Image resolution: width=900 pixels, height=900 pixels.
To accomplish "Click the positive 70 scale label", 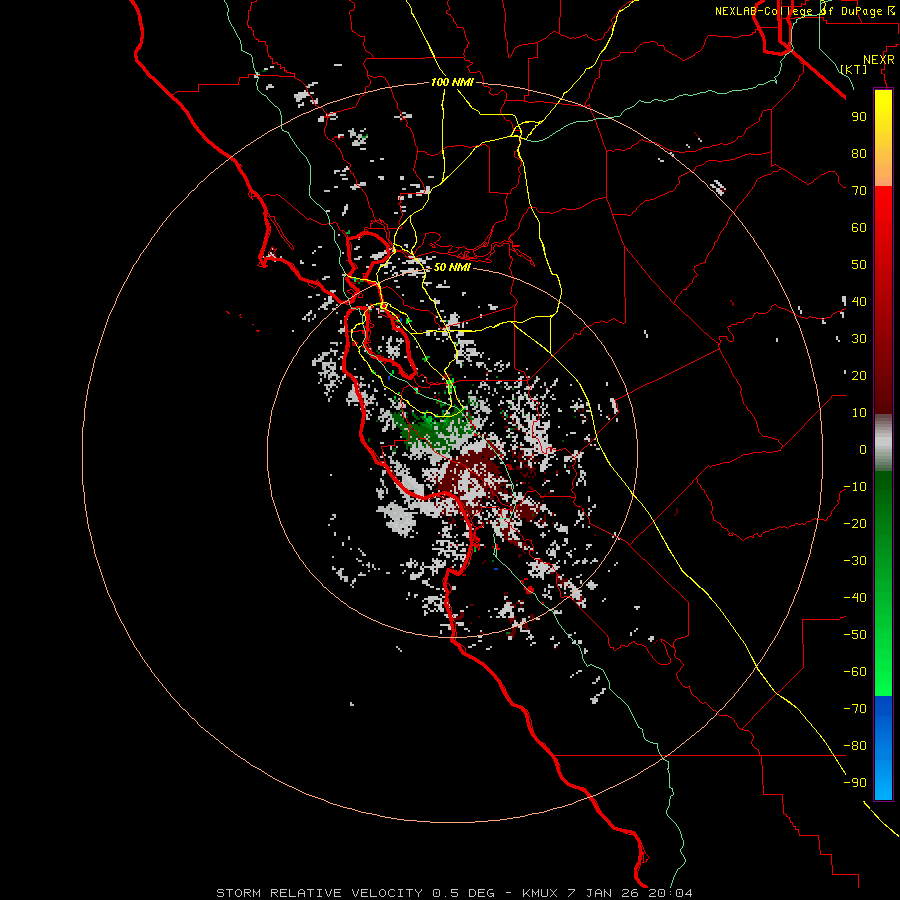I will pyautogui.click(x=859, y=191).
